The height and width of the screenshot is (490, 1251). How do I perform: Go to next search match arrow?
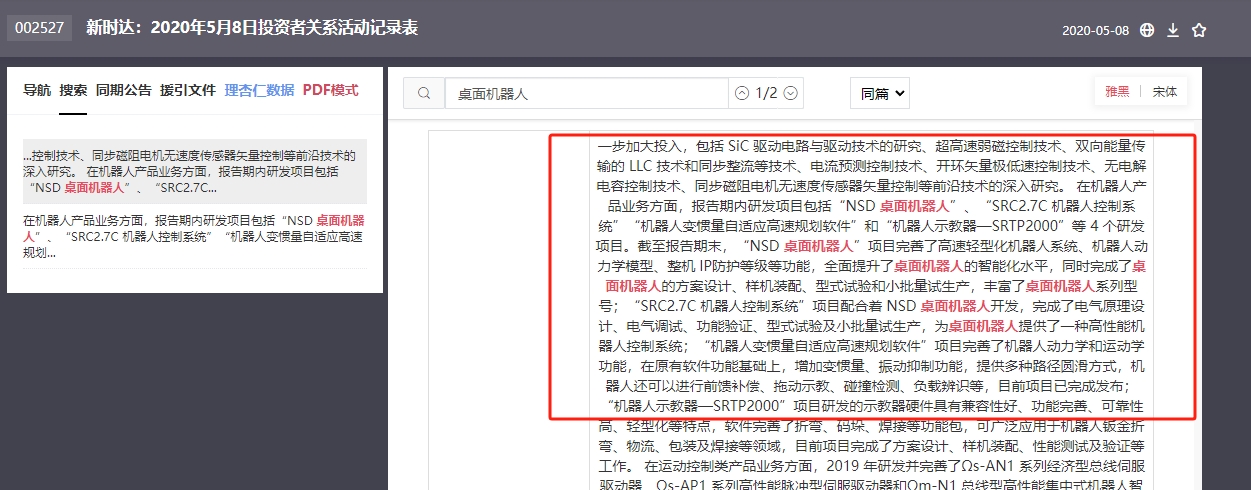coord(791,93)
